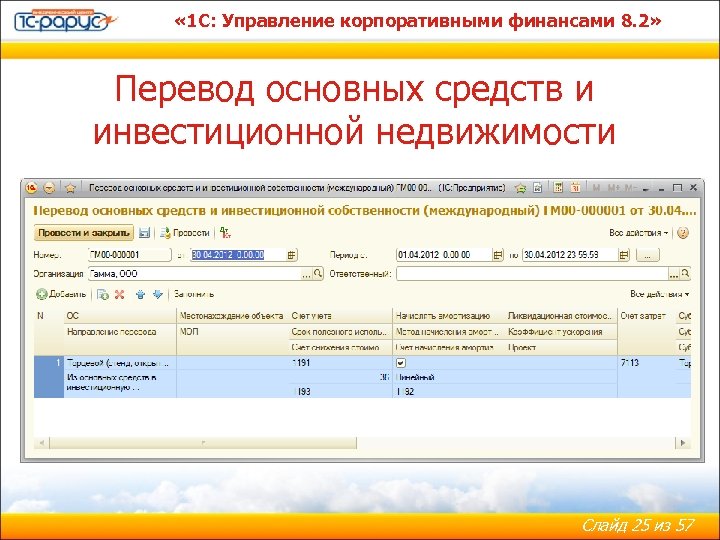
Task: Click the red X delete row icon
Action: (119, 294)
